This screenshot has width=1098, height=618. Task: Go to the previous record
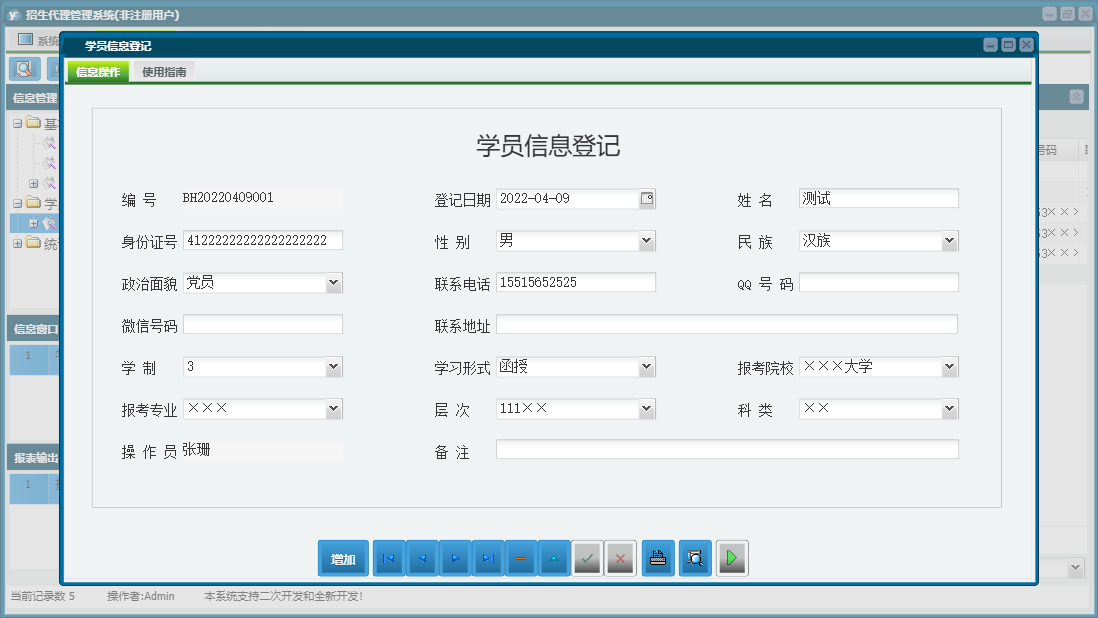click(x=422, y=559)
